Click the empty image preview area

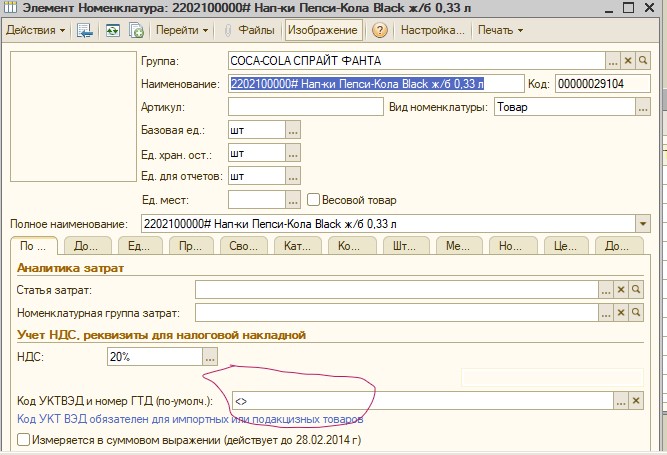[x=73, y=117]
